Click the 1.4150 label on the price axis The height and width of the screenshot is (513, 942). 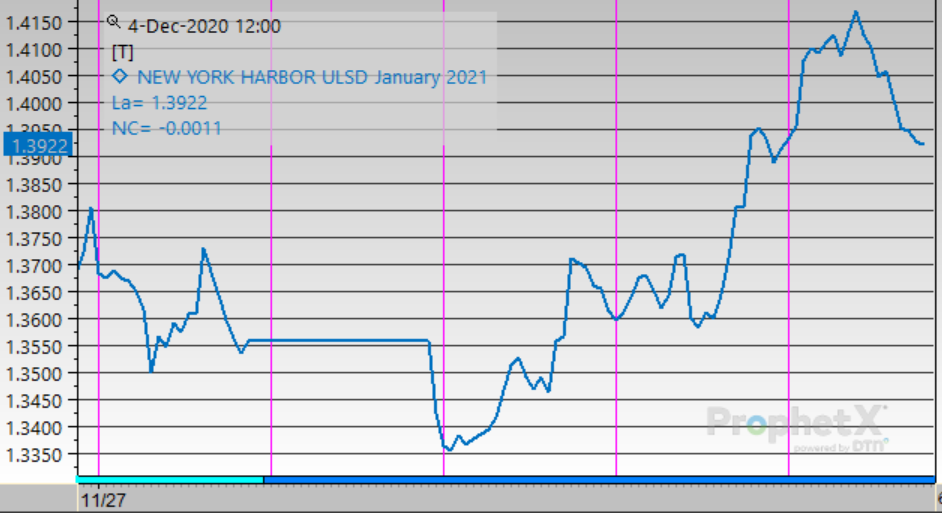pyautogui.click(x=36, y=22)
